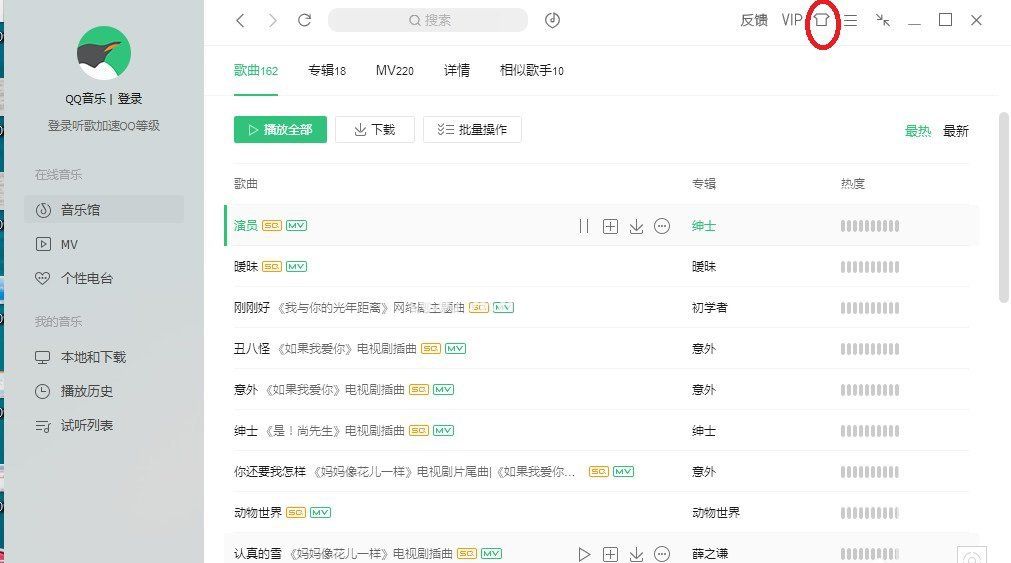Click 登录 to sign in
The width and height of the screenshot is (1011, 563).
130,99
